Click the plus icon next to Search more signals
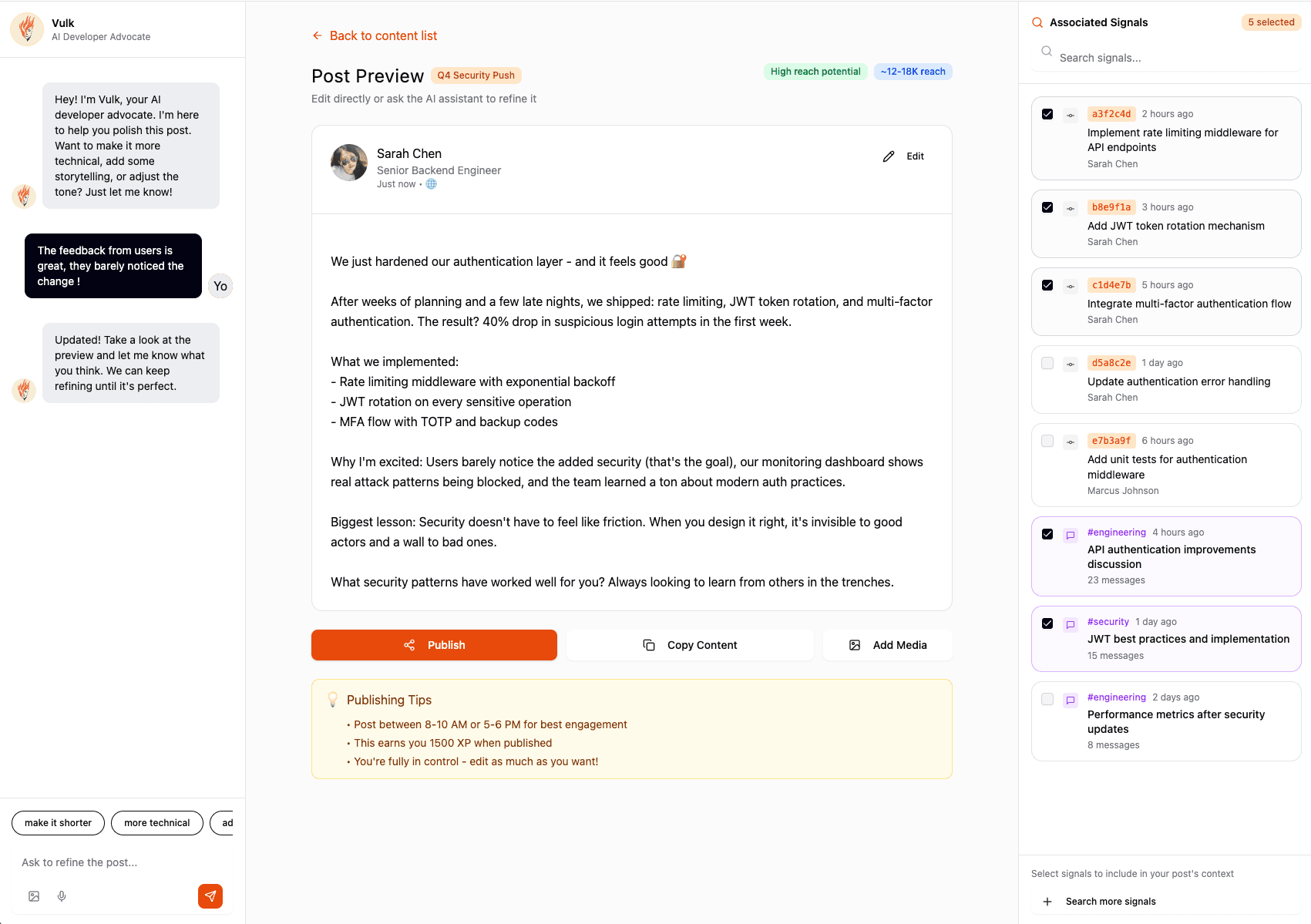Viewport: 1311px width, 924px height. [1047, 901]
